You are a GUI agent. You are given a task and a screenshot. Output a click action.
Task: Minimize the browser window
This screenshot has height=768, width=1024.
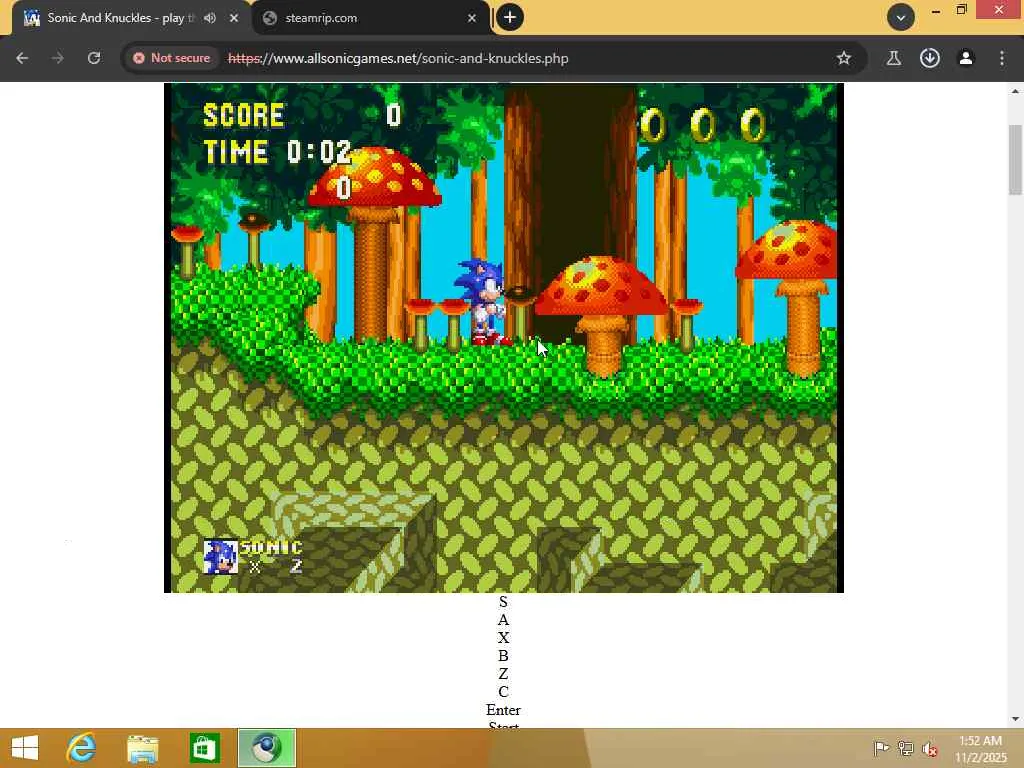[936, 10]
